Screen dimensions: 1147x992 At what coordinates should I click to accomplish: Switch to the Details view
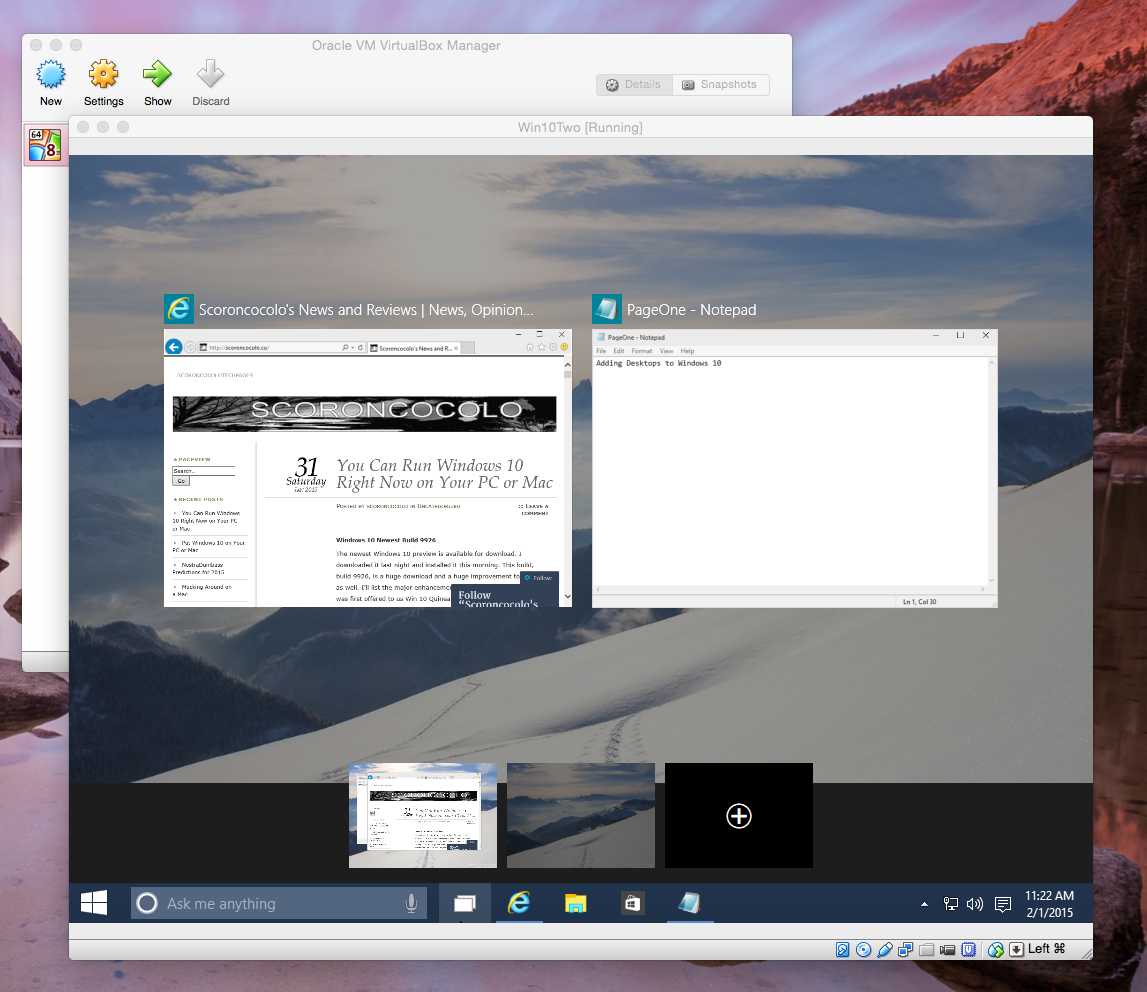(x=634, y=85)
